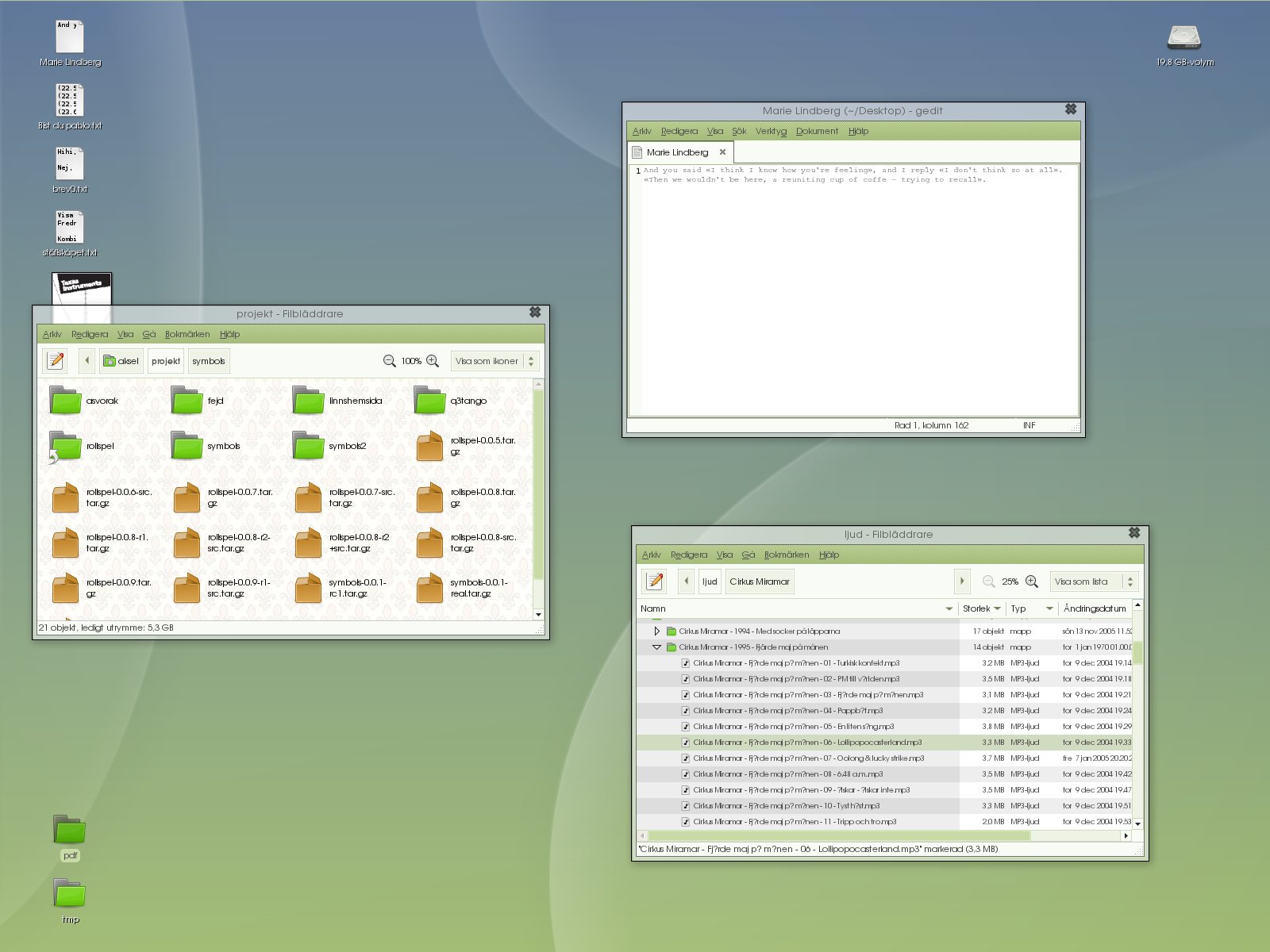The height and width of the screenshot is (952, 1270).
Task: Go to aksel path button
Action: tap(121, 361)
